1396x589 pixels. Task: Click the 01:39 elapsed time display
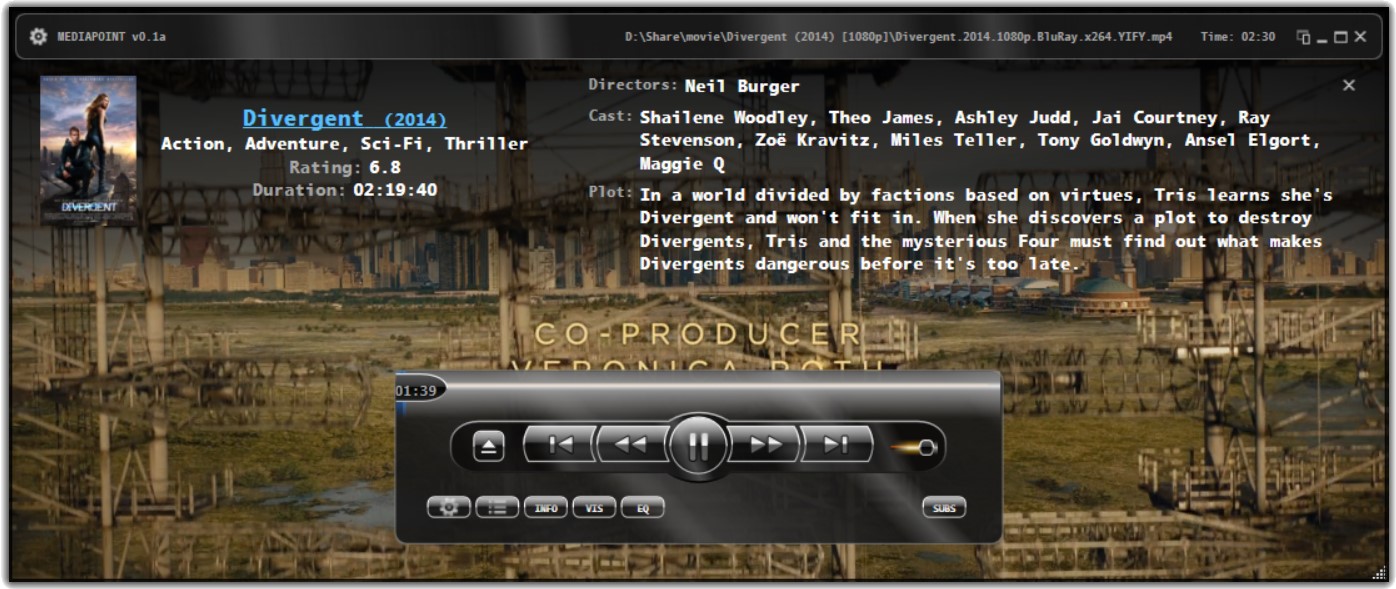point(416,390)
